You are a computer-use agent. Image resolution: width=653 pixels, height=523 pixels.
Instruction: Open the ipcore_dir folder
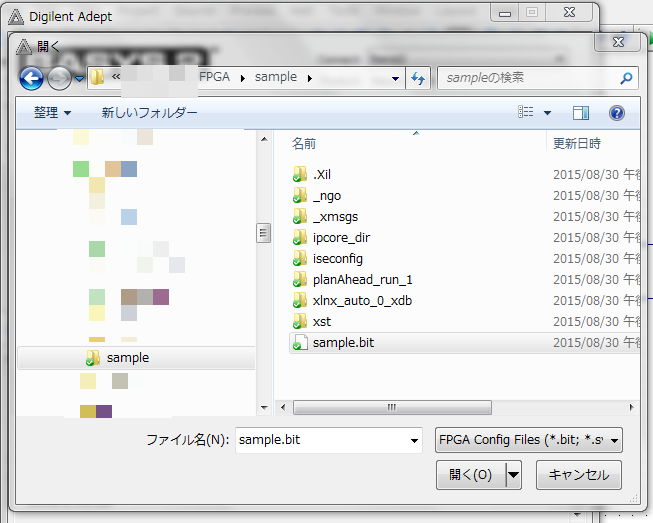point(341,238)
